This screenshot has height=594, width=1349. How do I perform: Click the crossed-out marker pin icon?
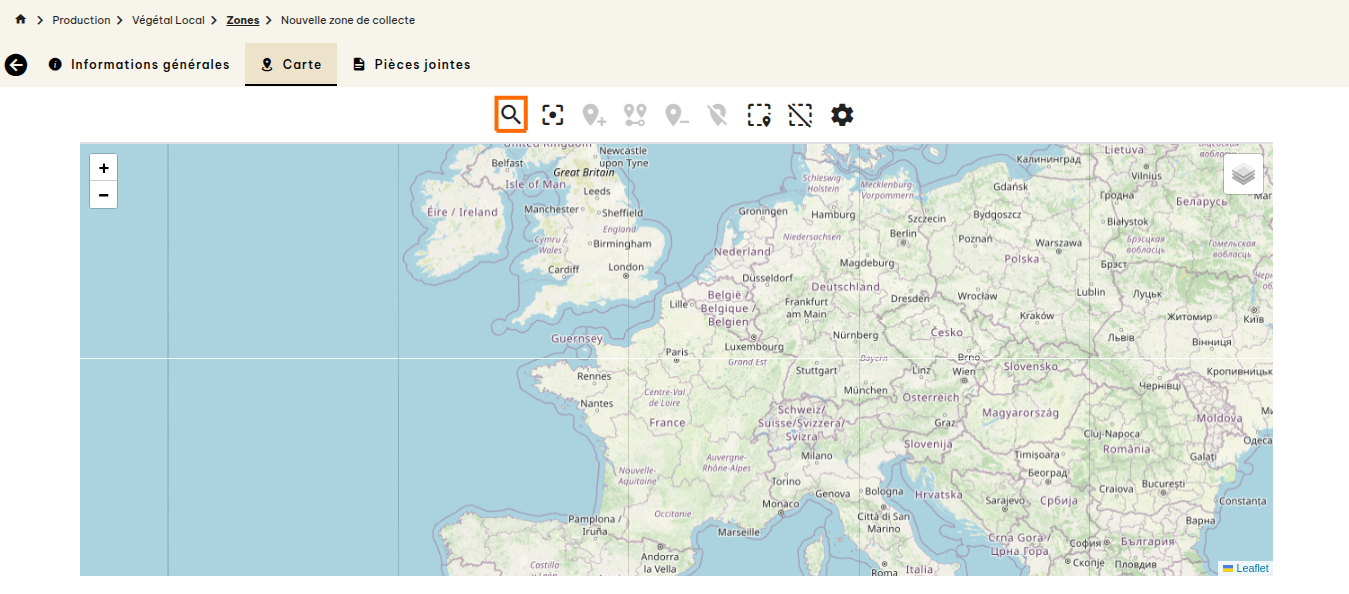coord(717,116)
